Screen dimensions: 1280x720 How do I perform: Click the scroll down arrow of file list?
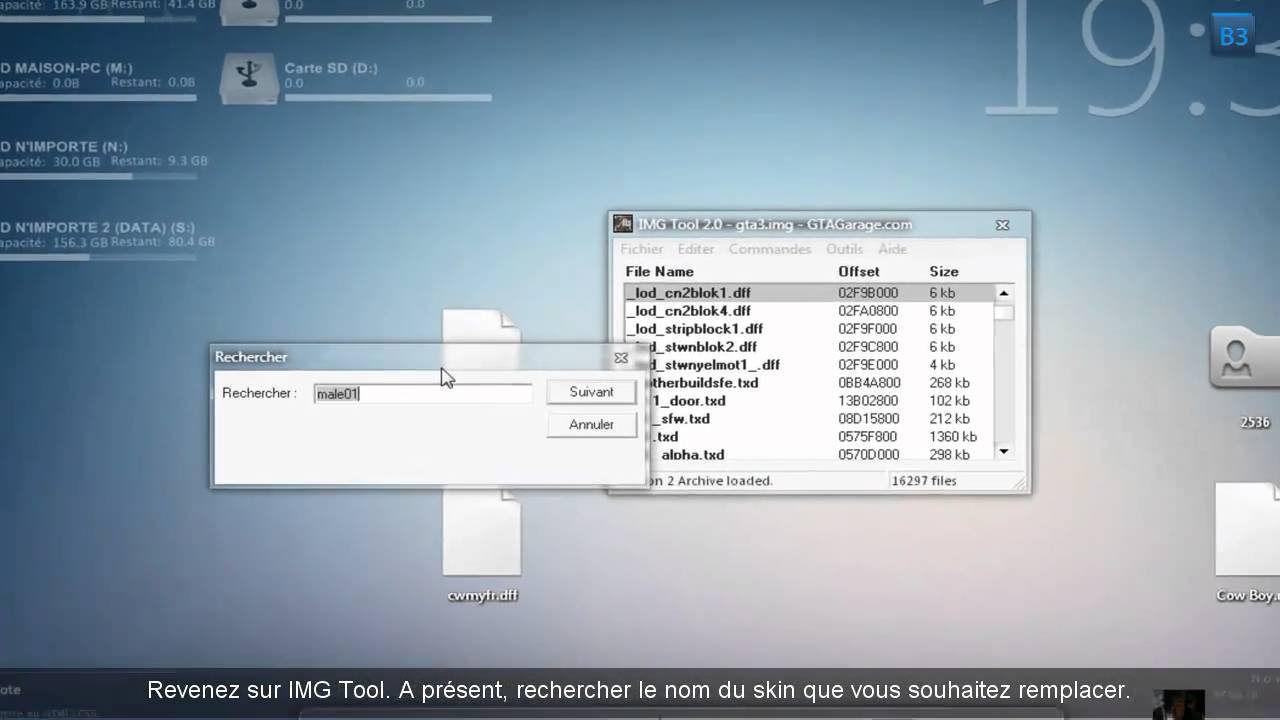[1004, 452]
